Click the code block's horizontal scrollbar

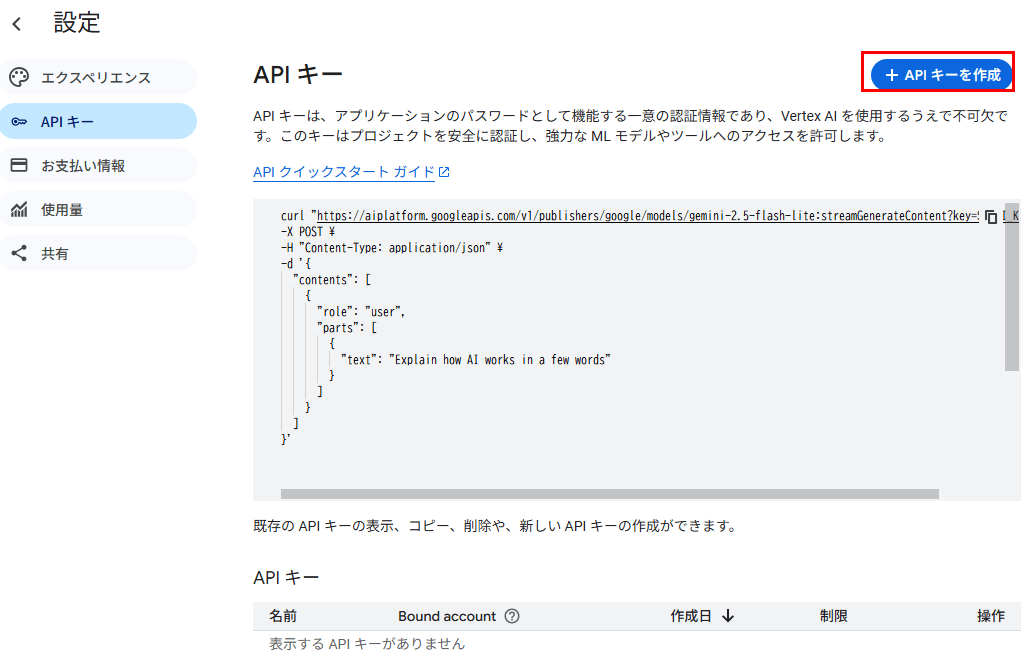tap(609, 494)
